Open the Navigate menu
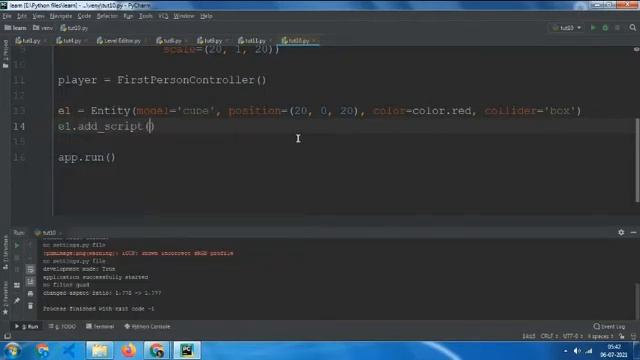This screenshot has height=360, width=640. tap(61, 16)
